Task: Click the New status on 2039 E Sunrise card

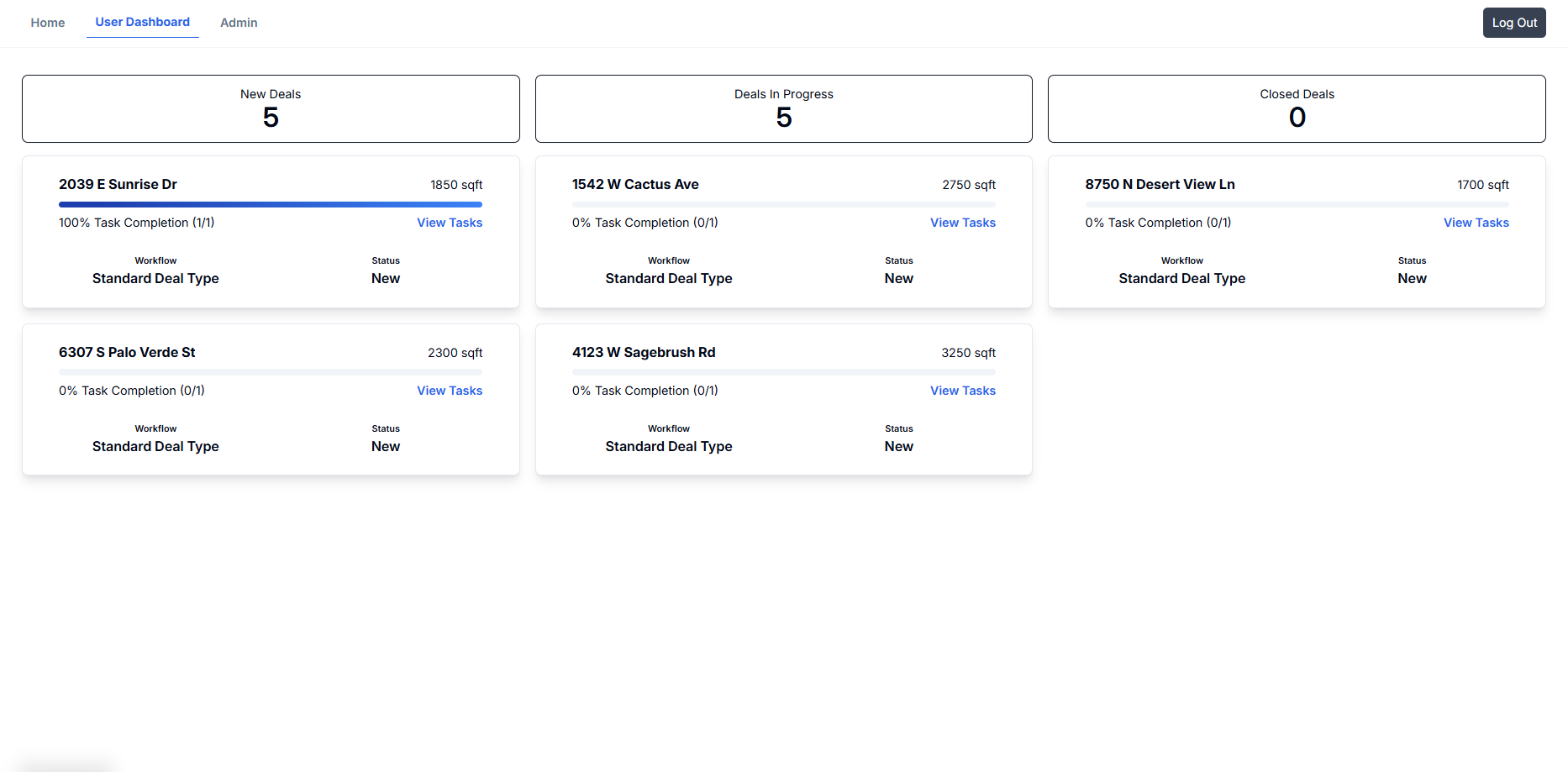Action: click(386, 278)
